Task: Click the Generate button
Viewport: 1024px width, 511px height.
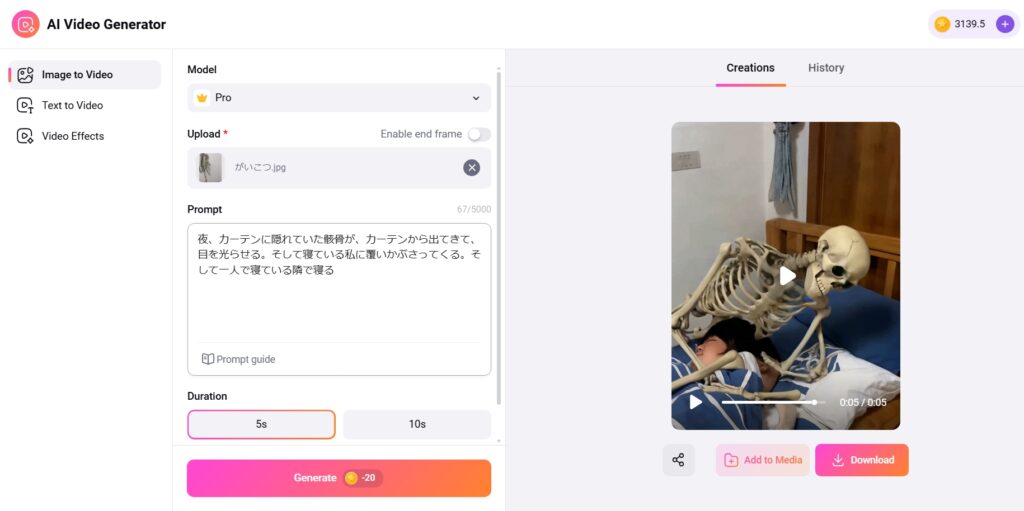Action: pos(339,478)
